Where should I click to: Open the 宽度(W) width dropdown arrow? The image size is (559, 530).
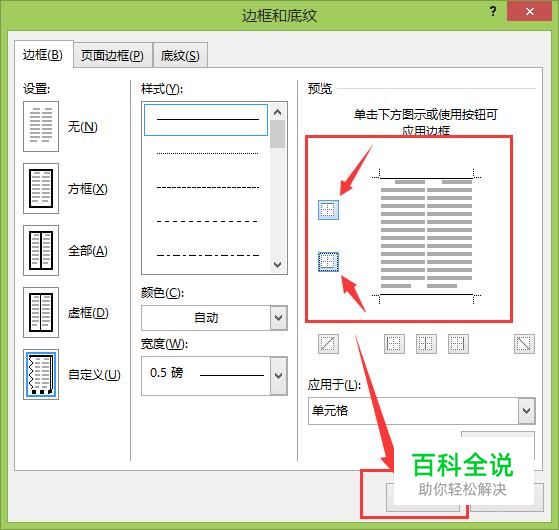pos(279,376)
